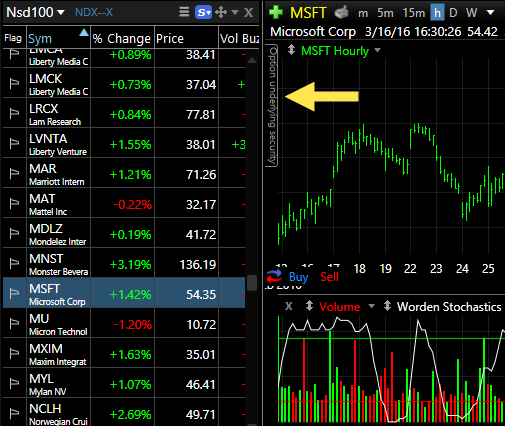The width and height of the screenshot is (505, 426).
Task: Click the flag icon for LVNTA
Action: click(14, 143)
